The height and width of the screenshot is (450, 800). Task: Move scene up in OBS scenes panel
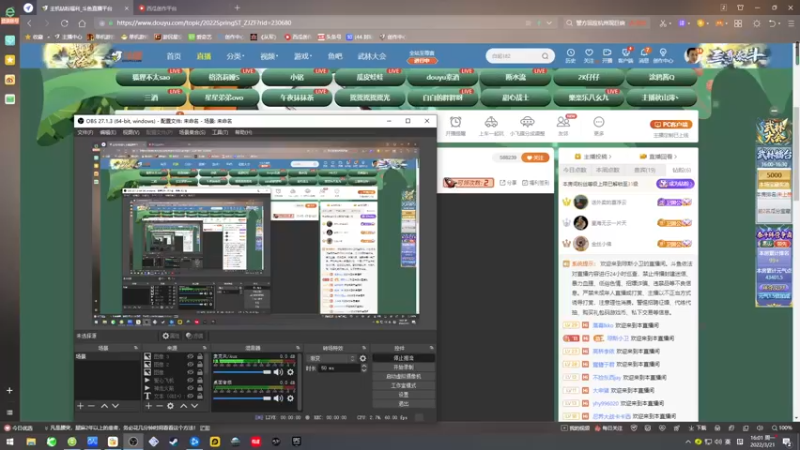(x=104, y=406)
